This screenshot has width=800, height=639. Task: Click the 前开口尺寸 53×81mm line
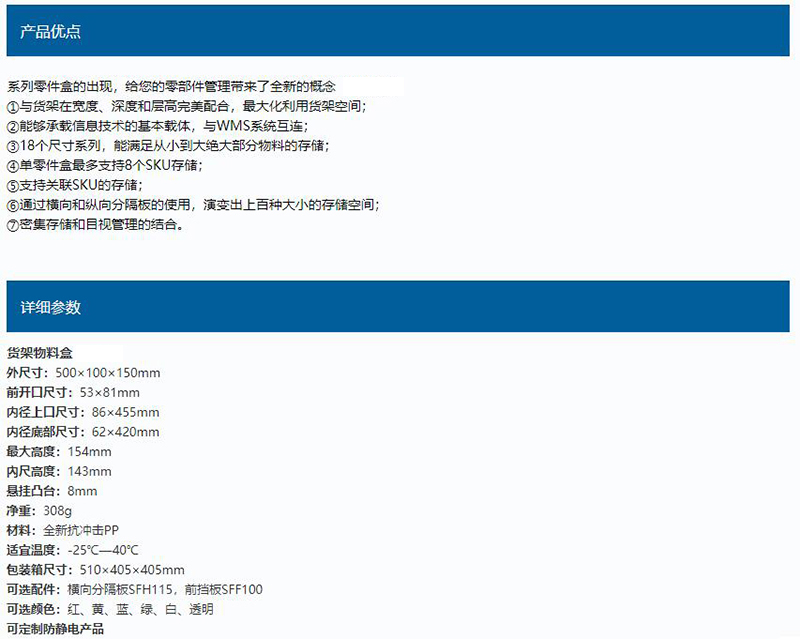(x=73, y=392)
